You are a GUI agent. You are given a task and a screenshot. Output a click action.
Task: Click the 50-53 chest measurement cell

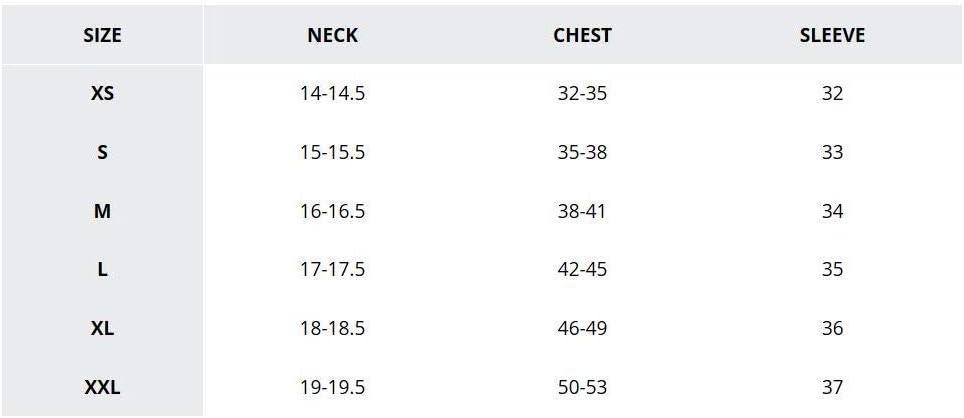[x=582, y=387]
